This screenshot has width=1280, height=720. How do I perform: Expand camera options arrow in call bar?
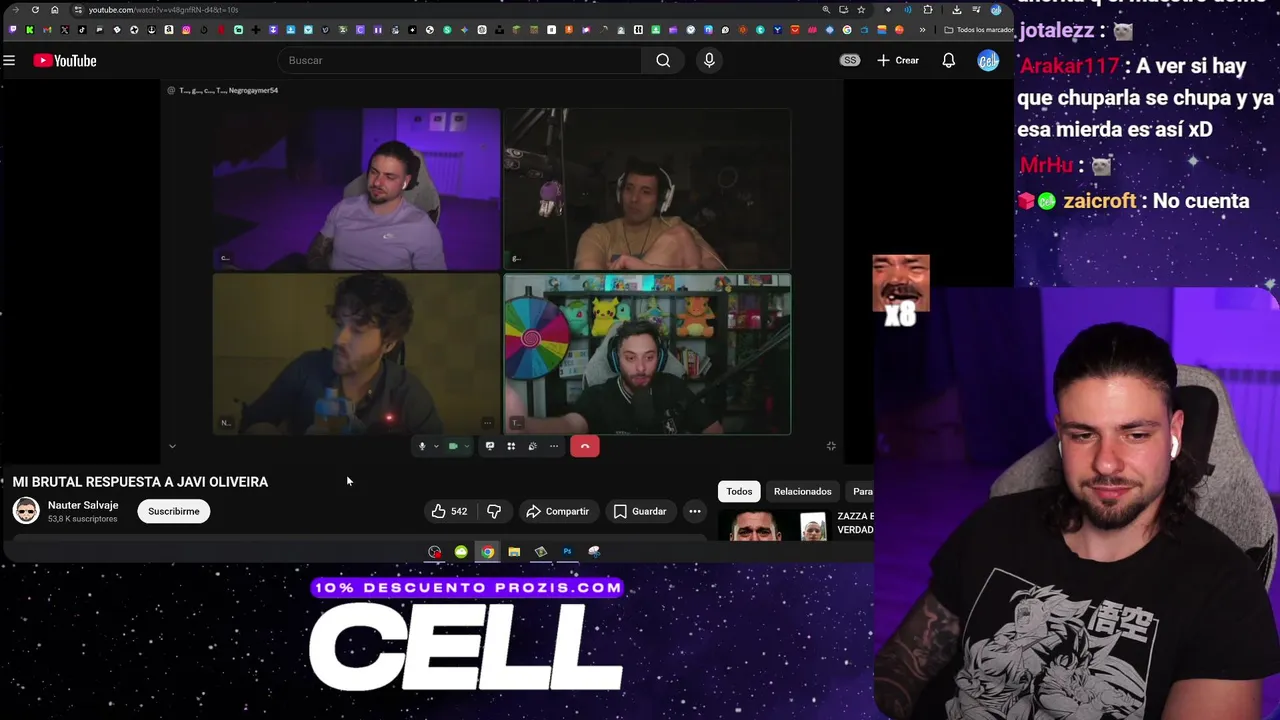pyautogui.click(x=466, y=446)
